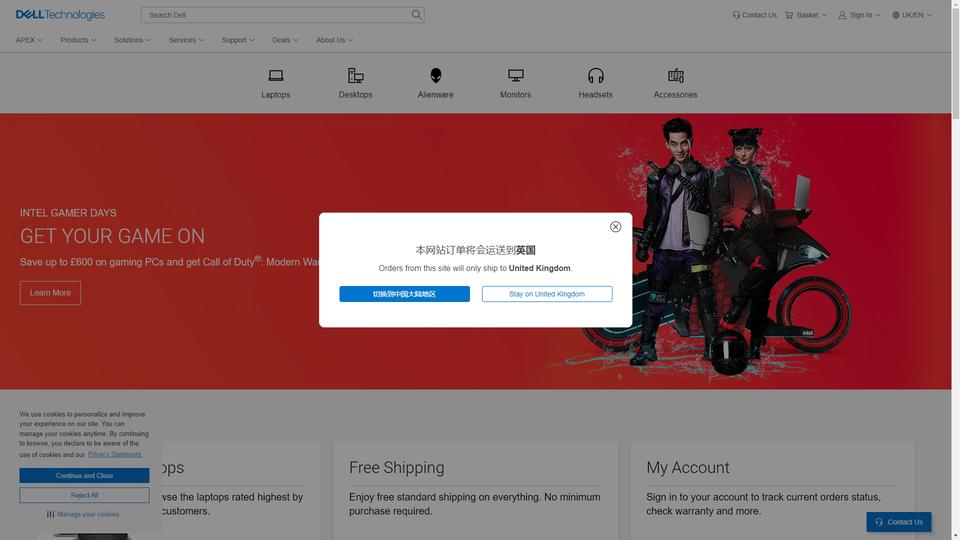
Task: Click Reject All cookies
Action: click(84, 495)
